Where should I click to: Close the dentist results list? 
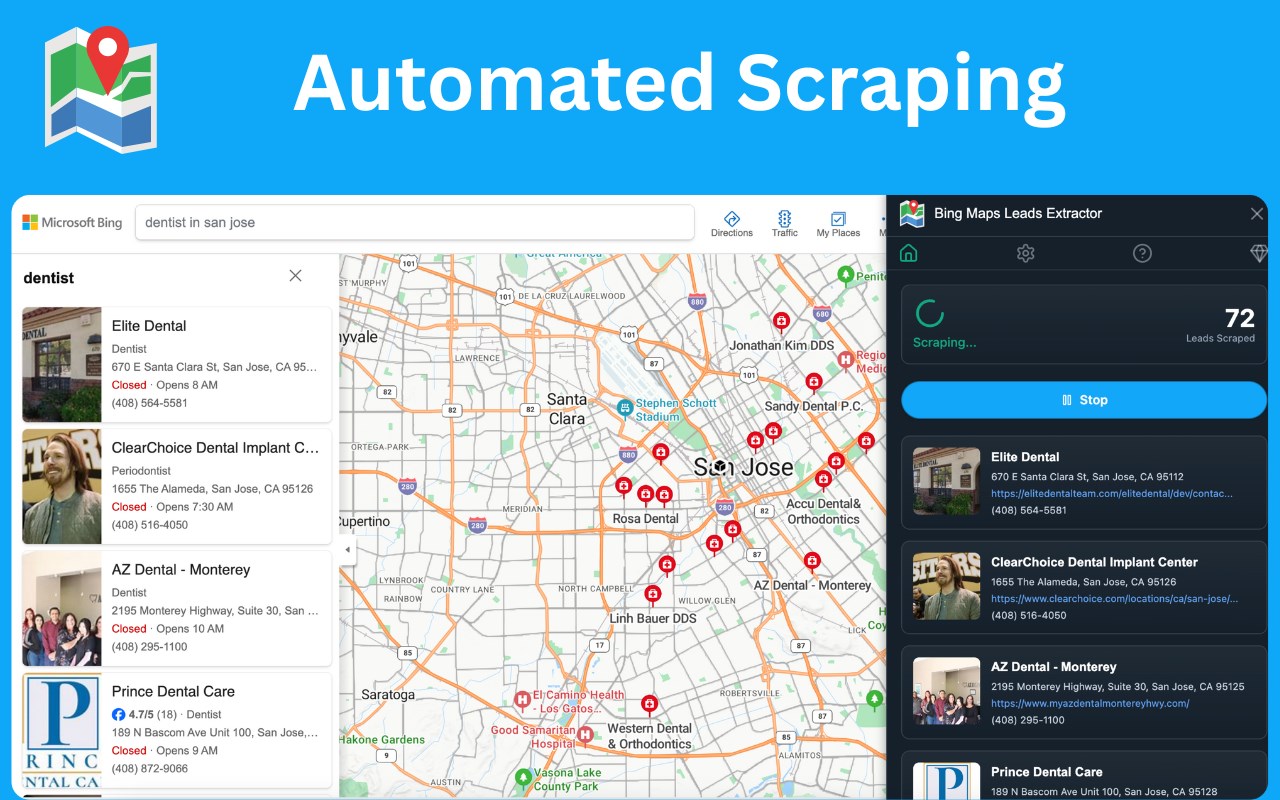(x=295, y=276)
